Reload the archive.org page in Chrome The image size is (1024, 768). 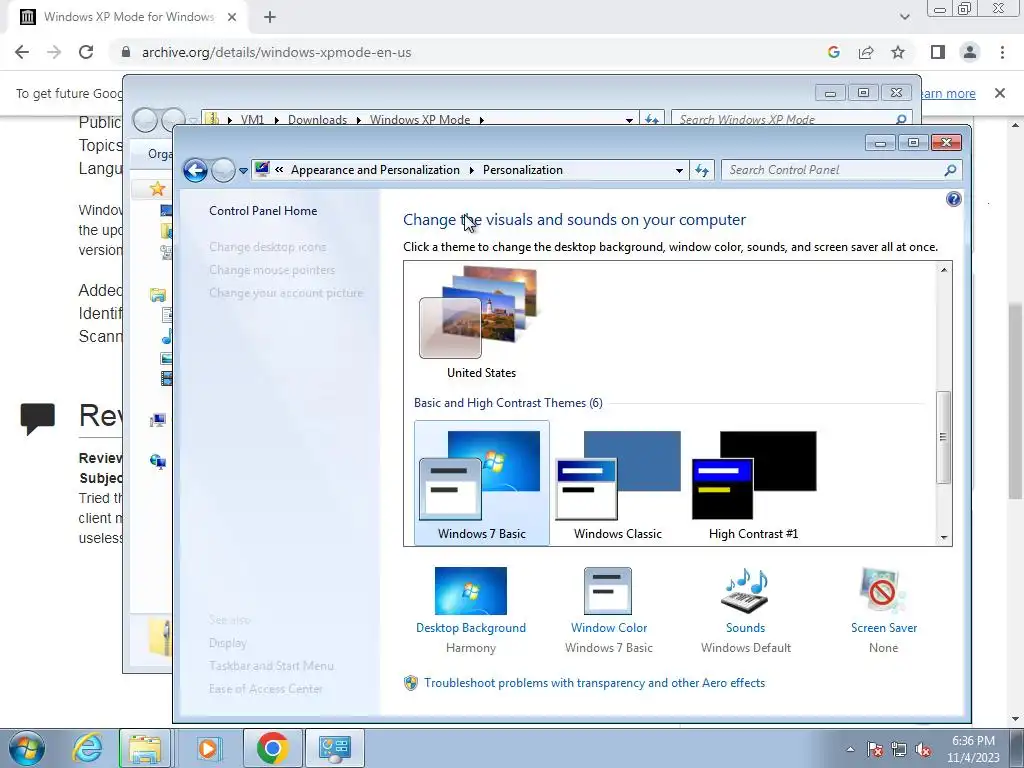(x=86, y=52)
